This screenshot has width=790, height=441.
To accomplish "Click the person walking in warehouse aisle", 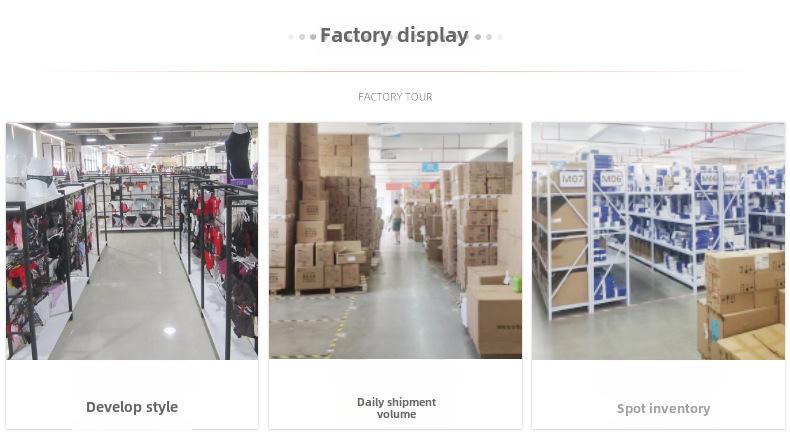I will (397, 221).
